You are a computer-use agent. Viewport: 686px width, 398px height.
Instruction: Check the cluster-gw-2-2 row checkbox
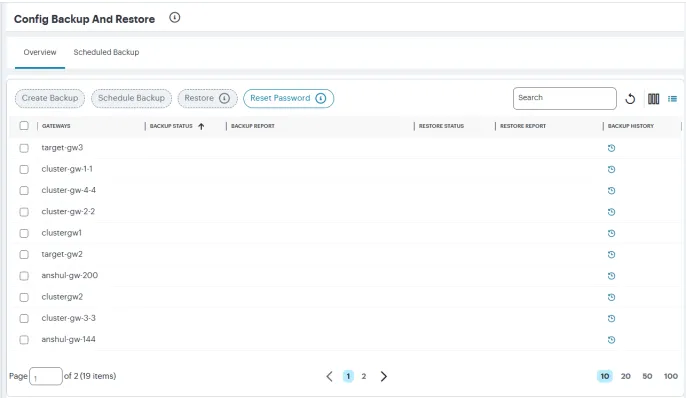click(24, 212)
